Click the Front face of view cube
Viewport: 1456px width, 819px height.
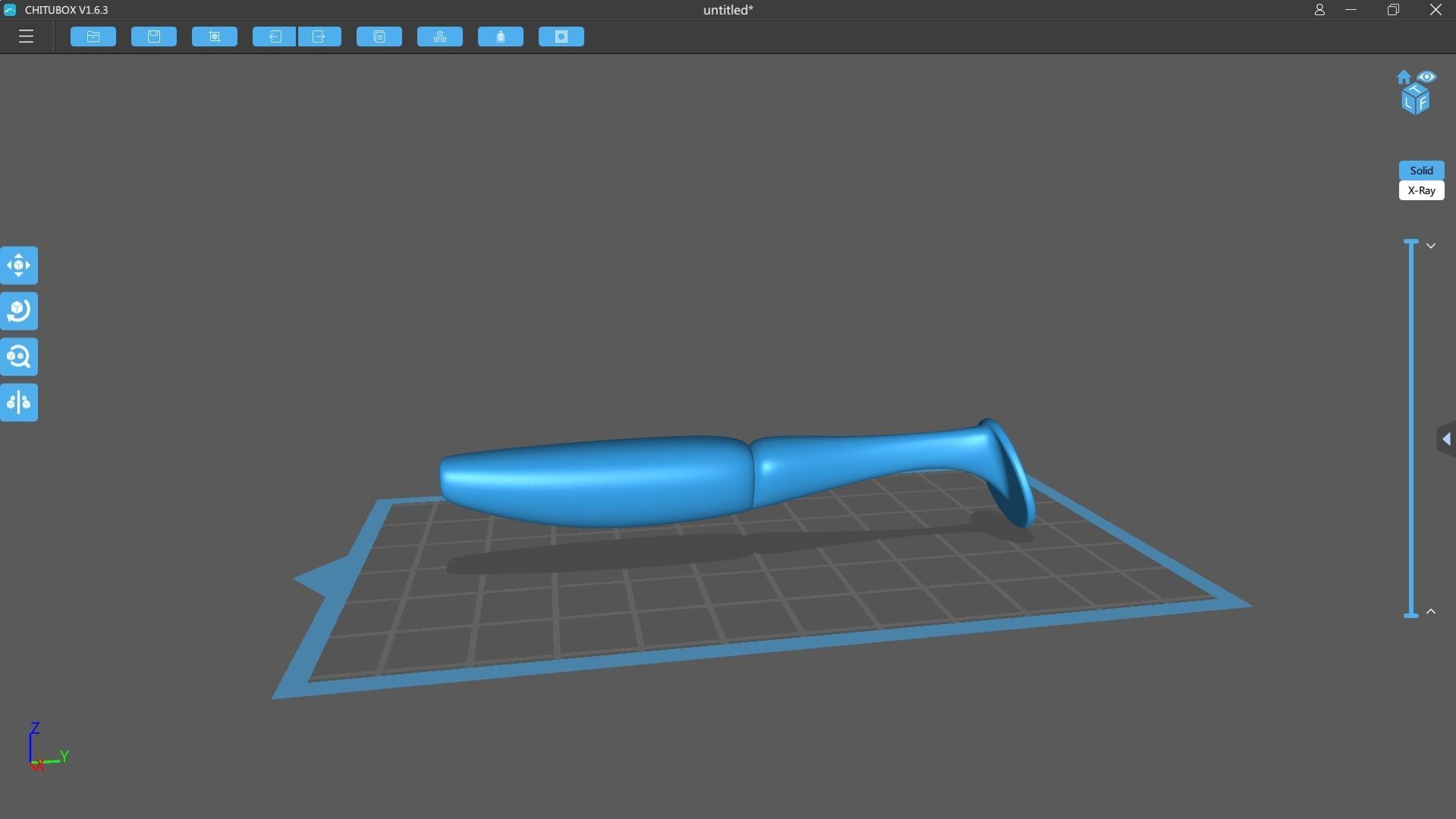(x=1423, y=102)
